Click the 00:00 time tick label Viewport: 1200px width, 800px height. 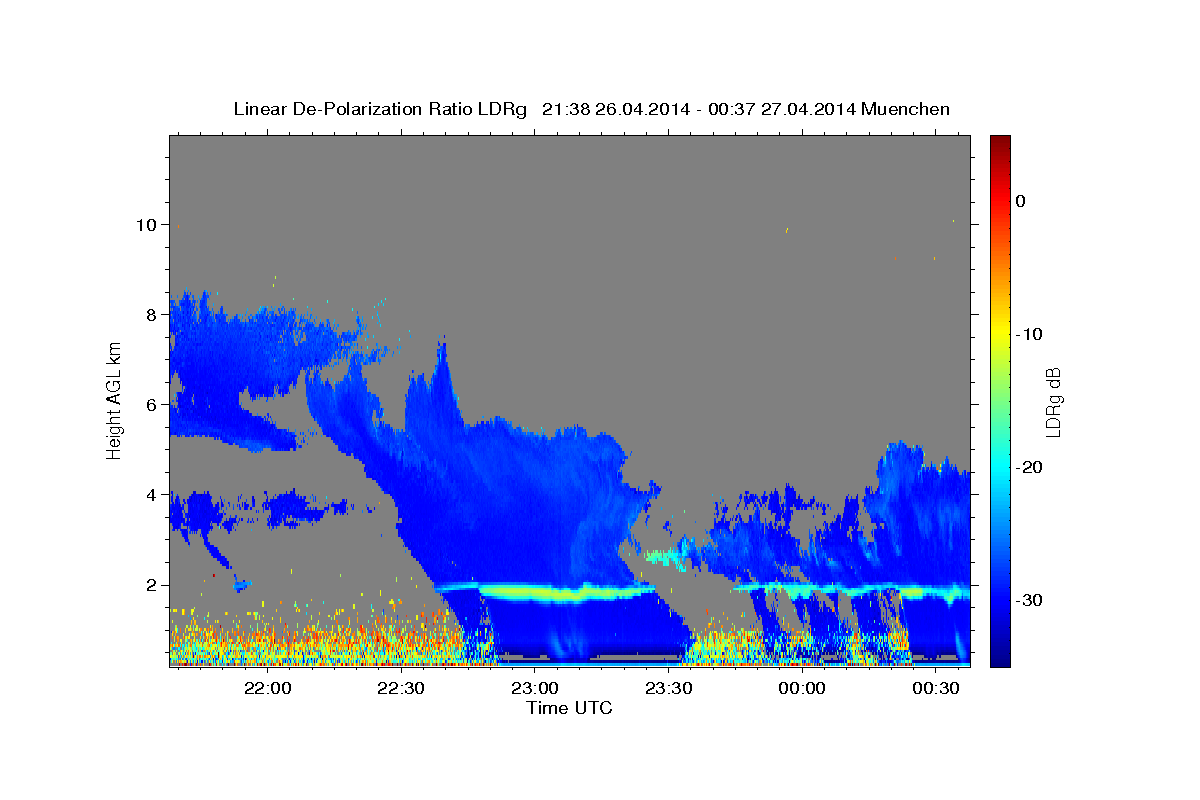tap(802, 688)
